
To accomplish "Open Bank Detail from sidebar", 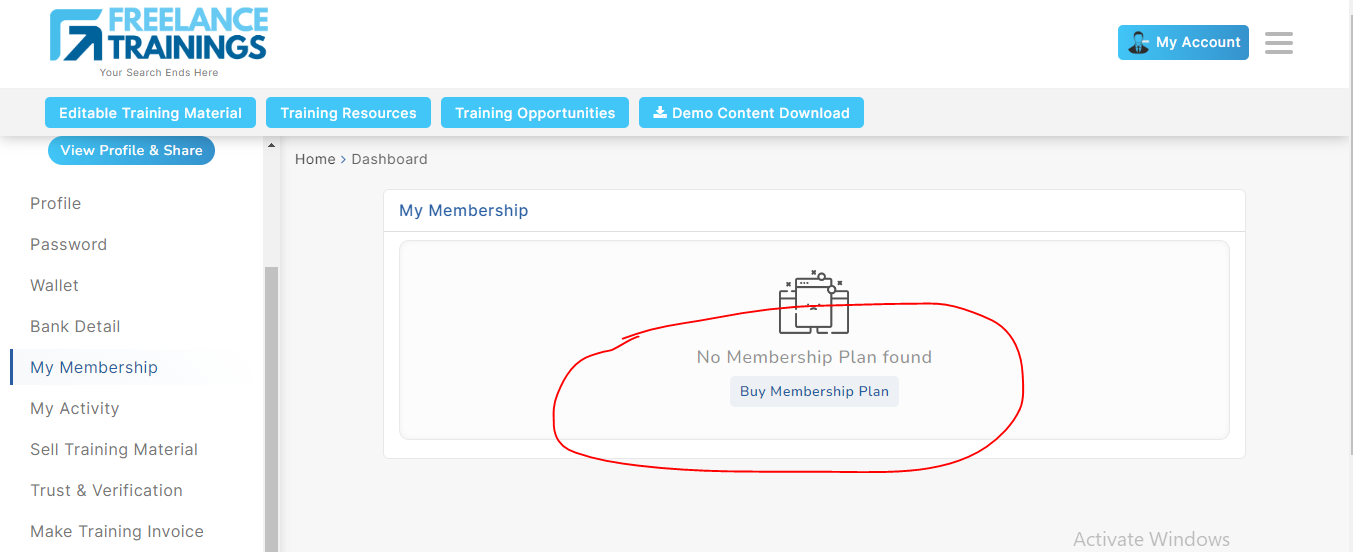I will [75, 327].
